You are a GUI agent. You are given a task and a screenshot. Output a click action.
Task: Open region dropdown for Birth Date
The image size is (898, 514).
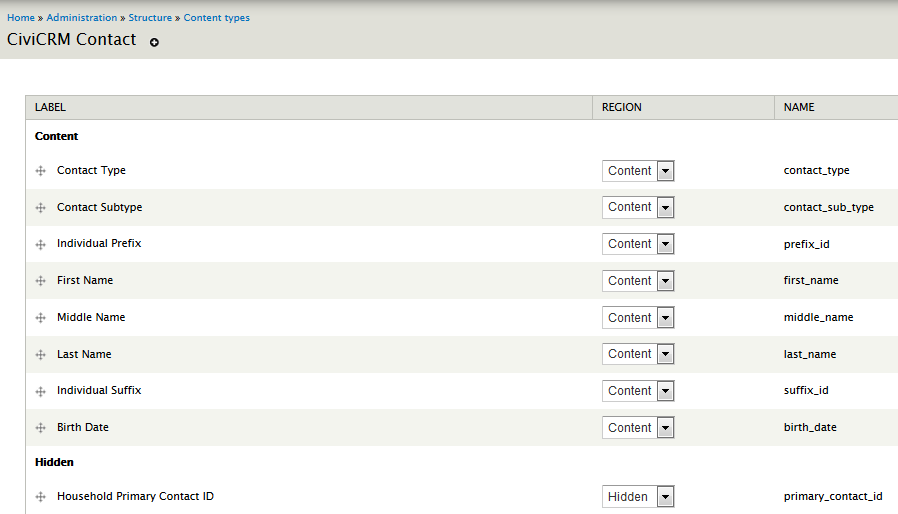point(638,427)
